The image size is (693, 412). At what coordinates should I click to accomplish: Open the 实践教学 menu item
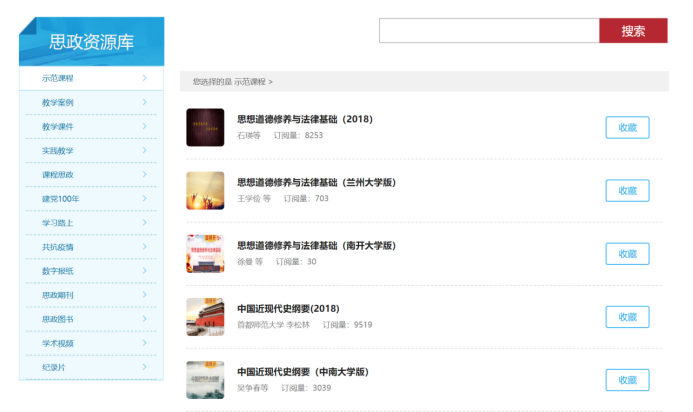pyautogui.click(x=91, y=151)
